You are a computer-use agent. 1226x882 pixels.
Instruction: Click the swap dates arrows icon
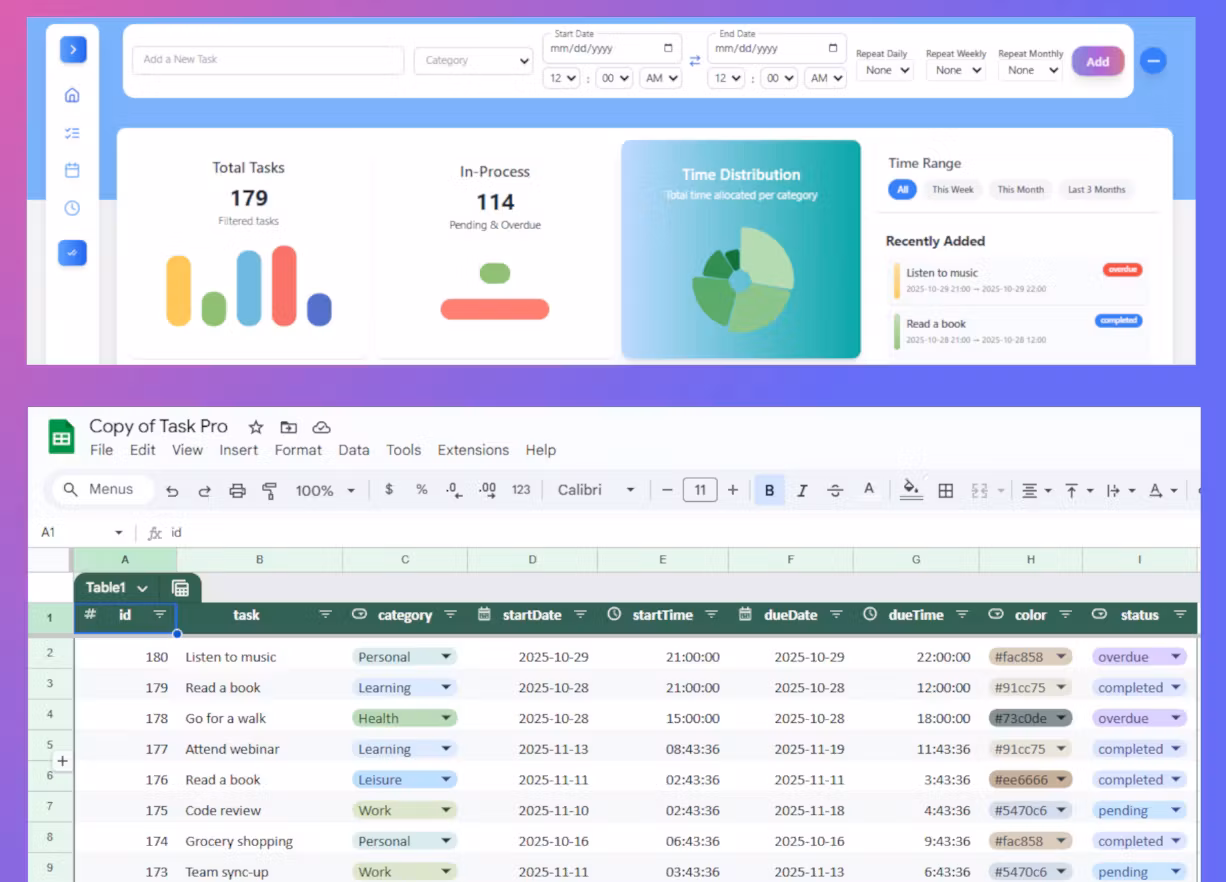(x=695, y=61)
